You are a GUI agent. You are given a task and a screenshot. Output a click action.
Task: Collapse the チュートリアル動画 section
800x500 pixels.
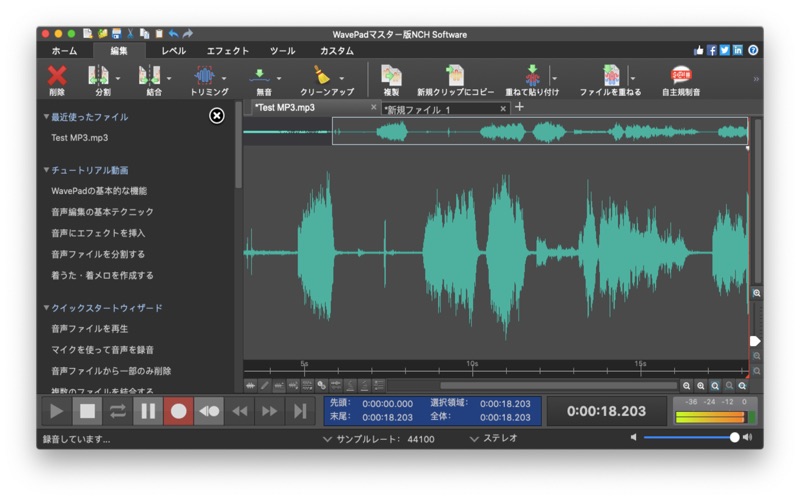46,170
